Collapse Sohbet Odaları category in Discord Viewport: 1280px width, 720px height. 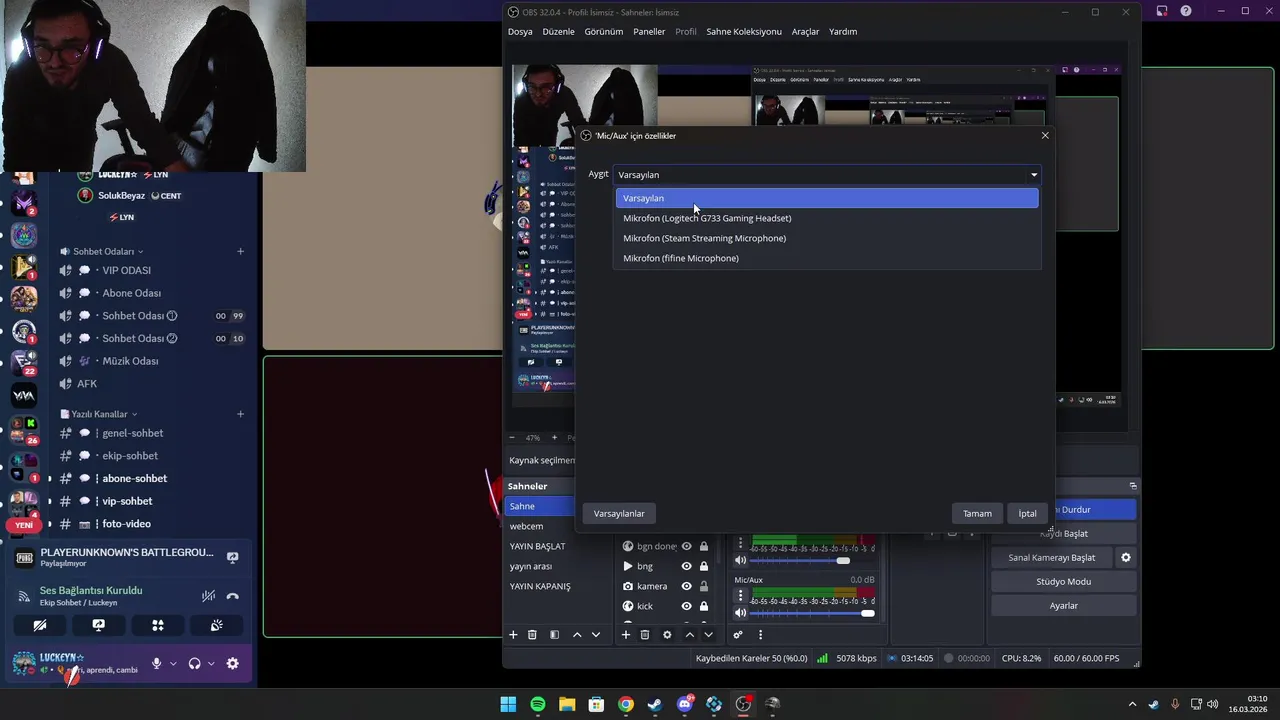[102, 251]
